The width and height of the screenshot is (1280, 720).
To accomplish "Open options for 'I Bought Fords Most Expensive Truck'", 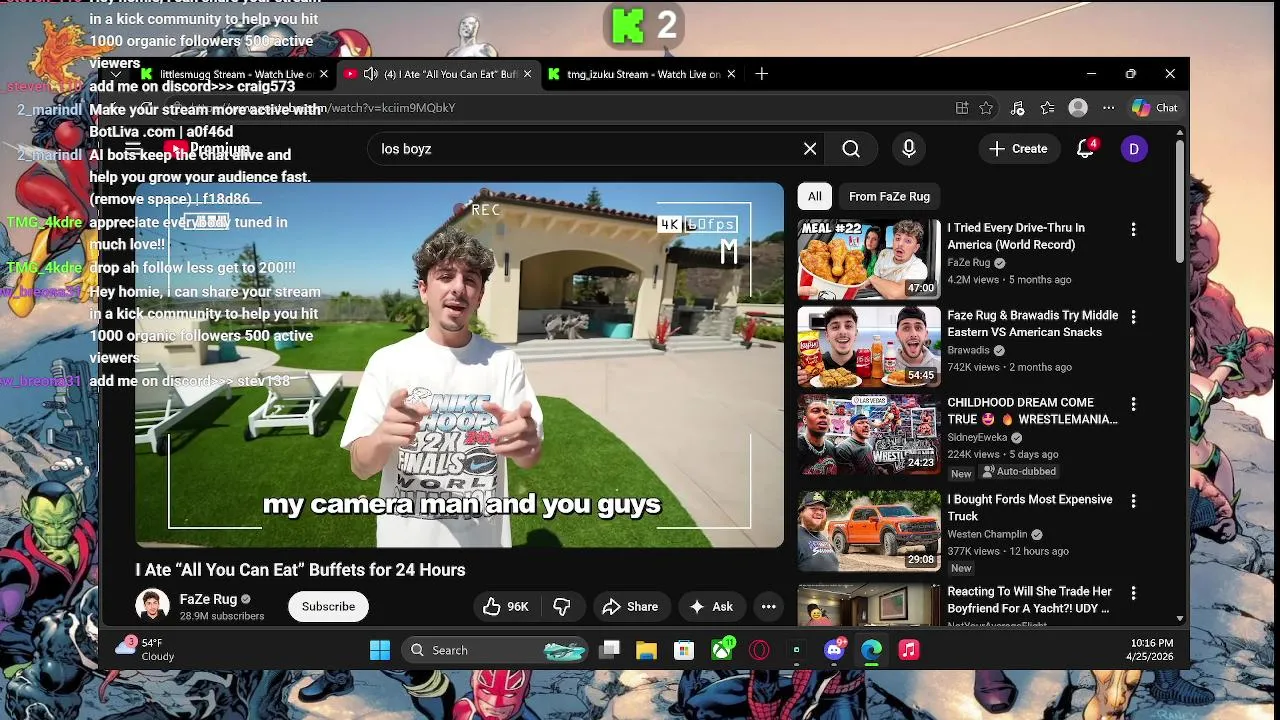I will pos(1133,501).
